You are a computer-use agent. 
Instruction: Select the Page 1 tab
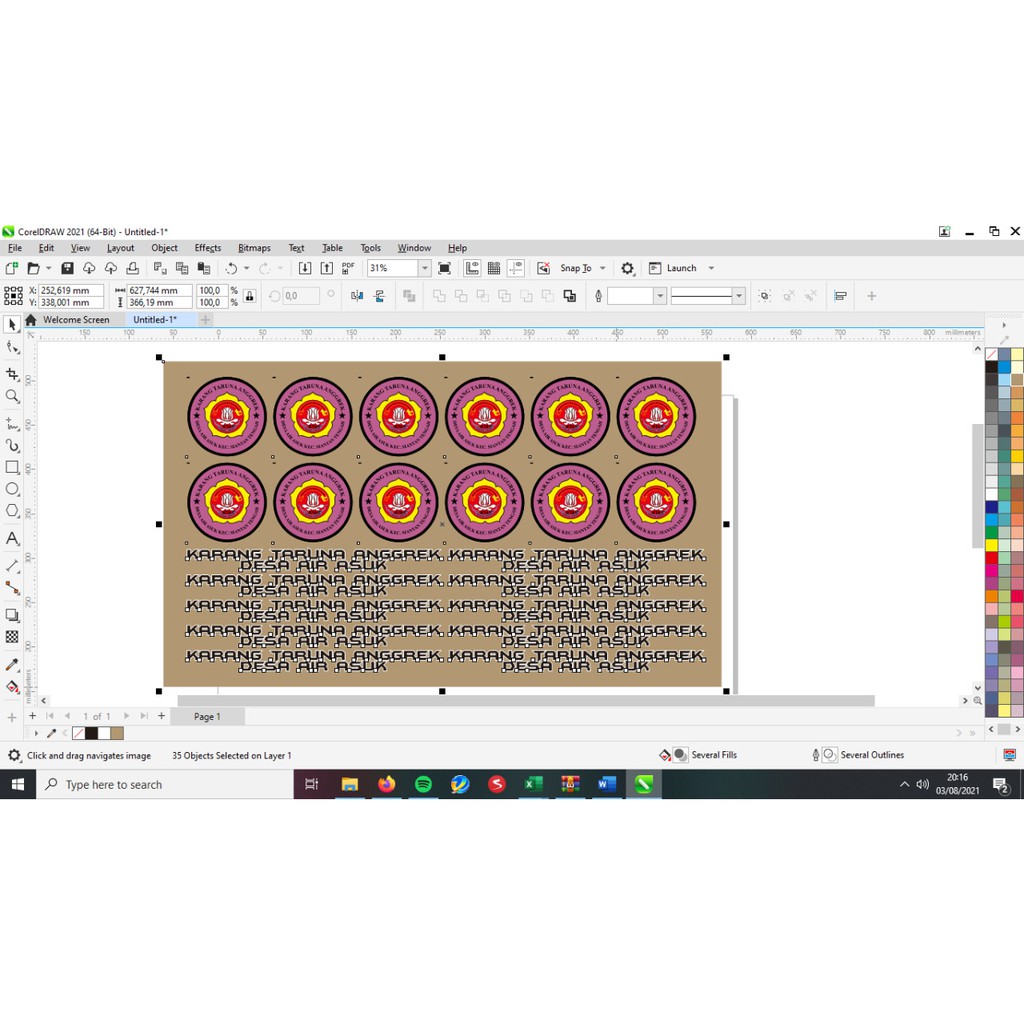(207, 716)
